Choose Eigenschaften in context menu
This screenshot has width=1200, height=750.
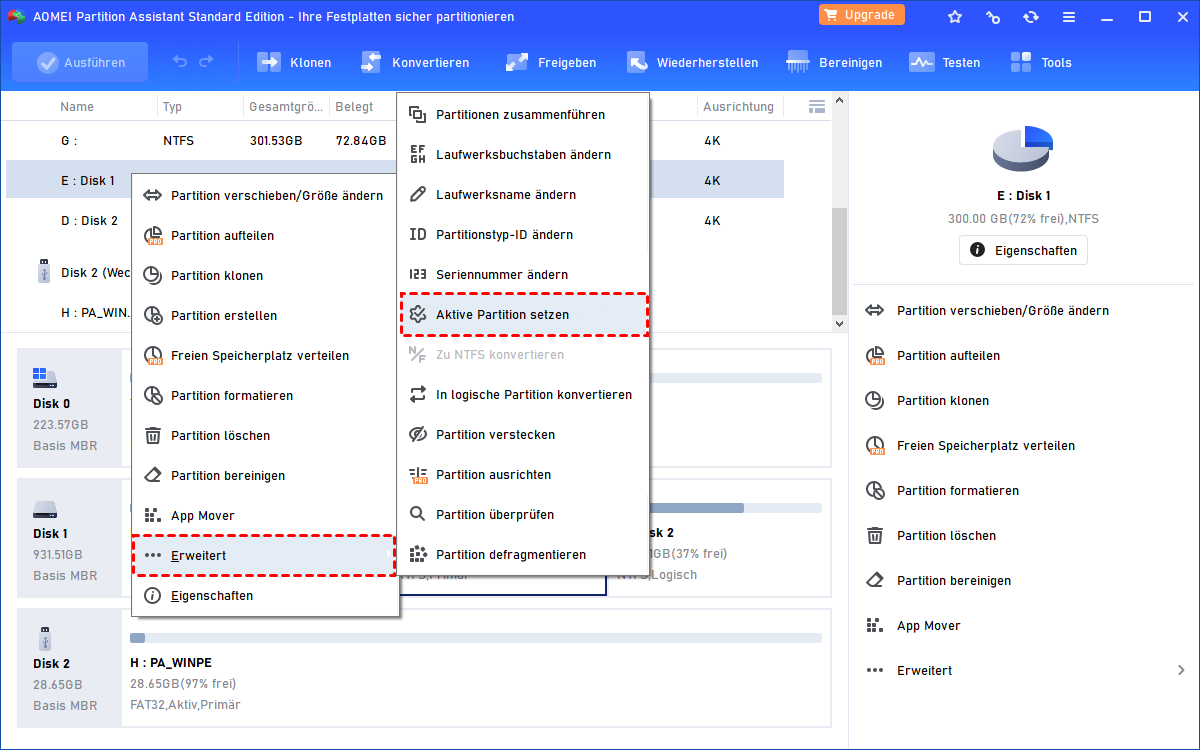[x=265, y=596]
